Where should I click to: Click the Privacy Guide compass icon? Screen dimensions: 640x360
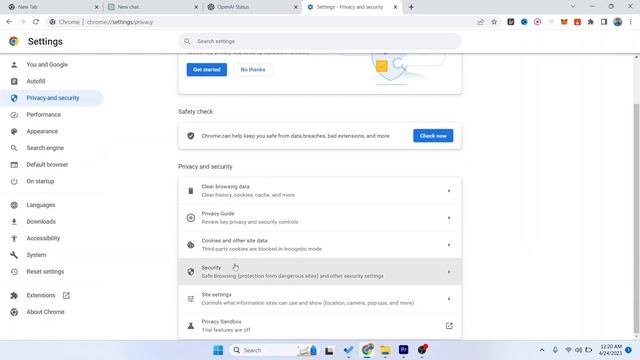coord(191,218)
